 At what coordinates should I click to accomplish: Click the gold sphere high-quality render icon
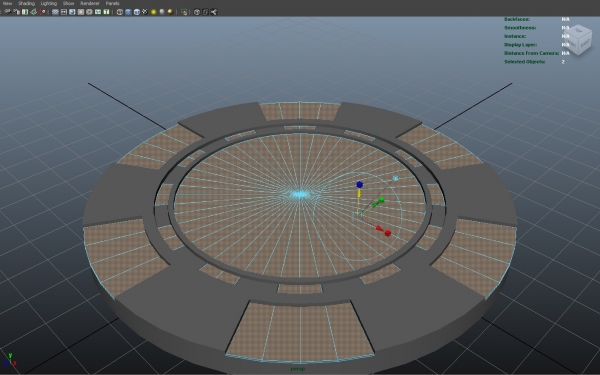click(170, 12)
